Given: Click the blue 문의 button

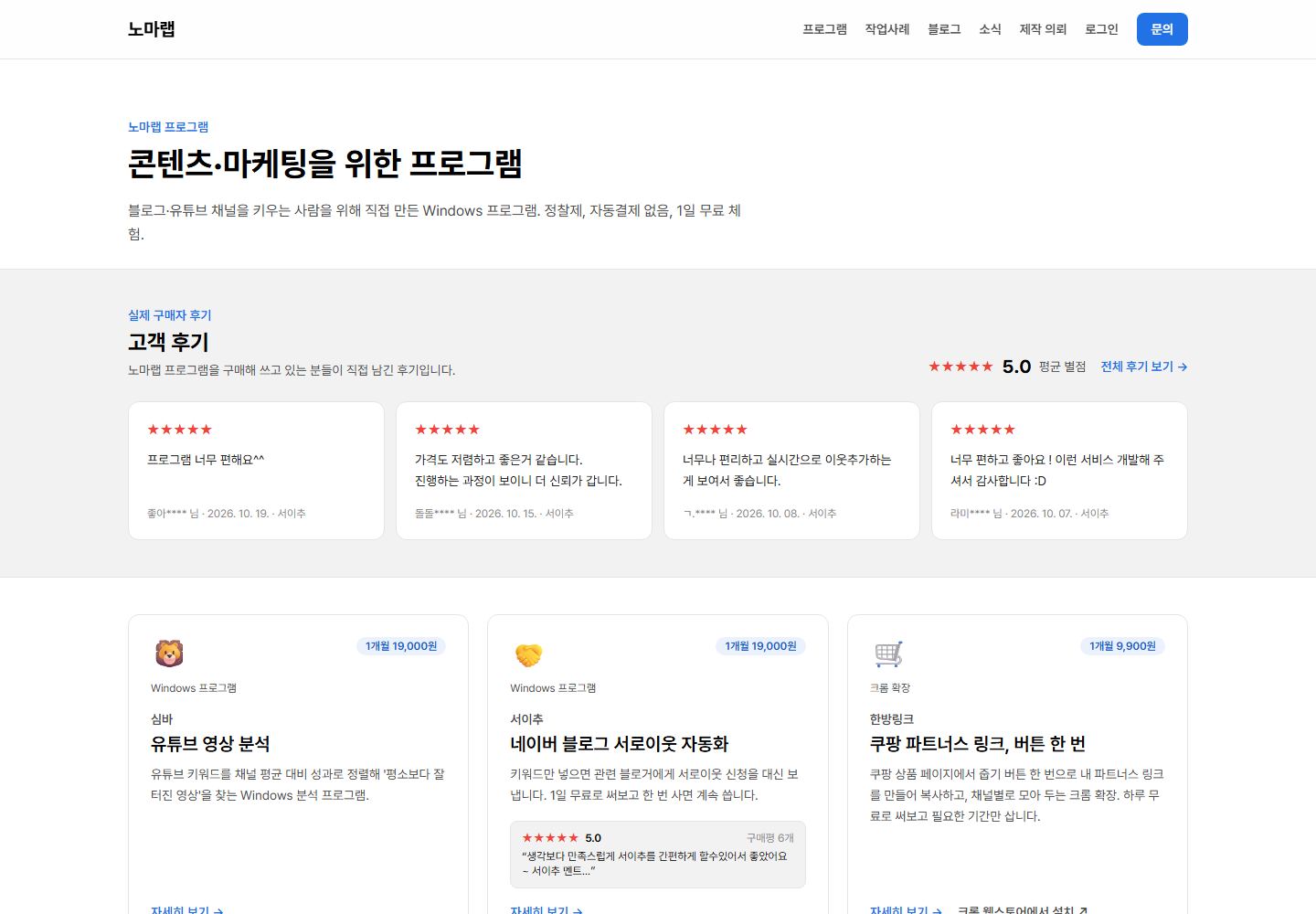Looking at the screenshot, I should coord(1162,29).
